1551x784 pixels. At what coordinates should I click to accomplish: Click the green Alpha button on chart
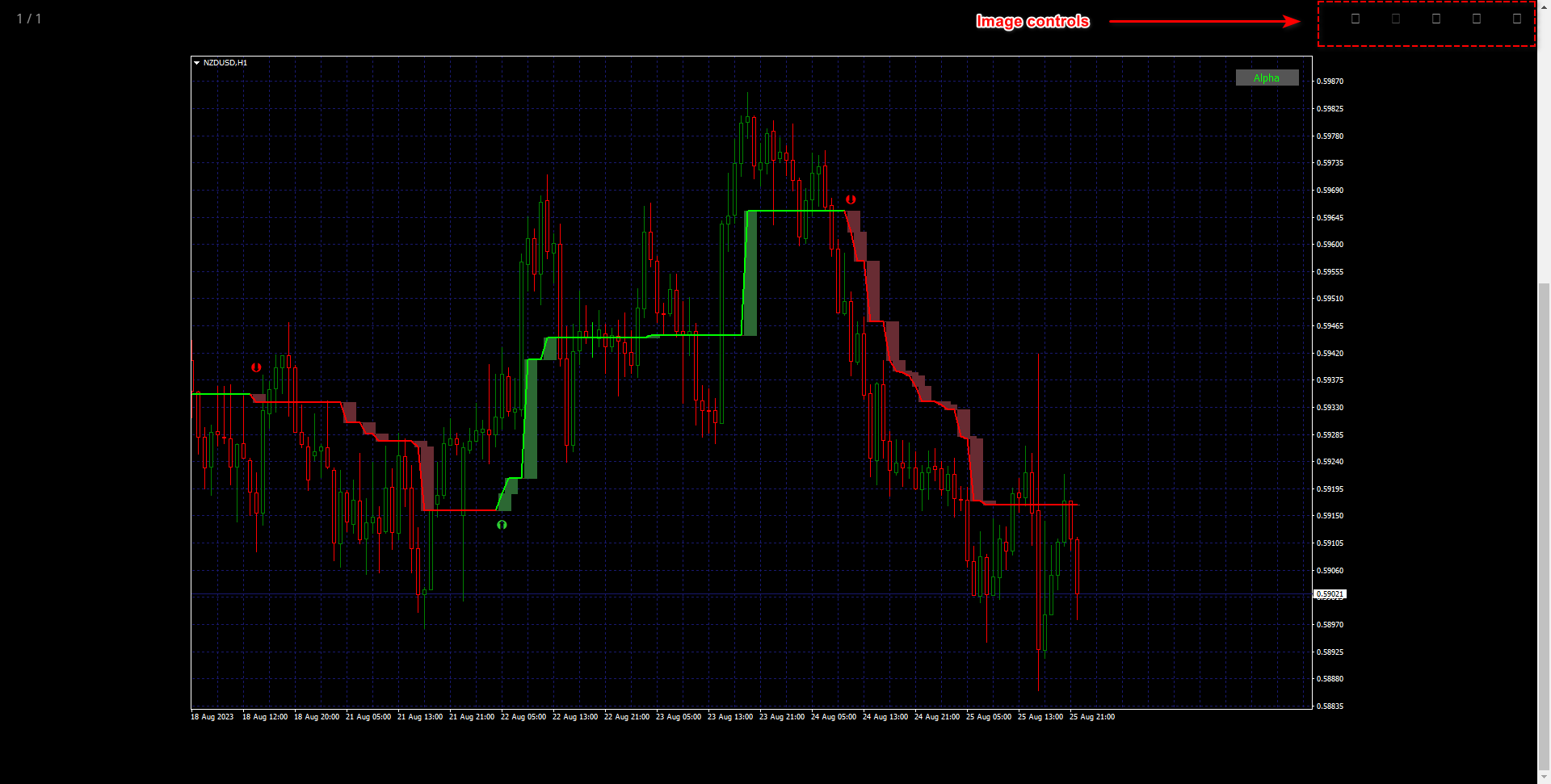pos(1267,78)
